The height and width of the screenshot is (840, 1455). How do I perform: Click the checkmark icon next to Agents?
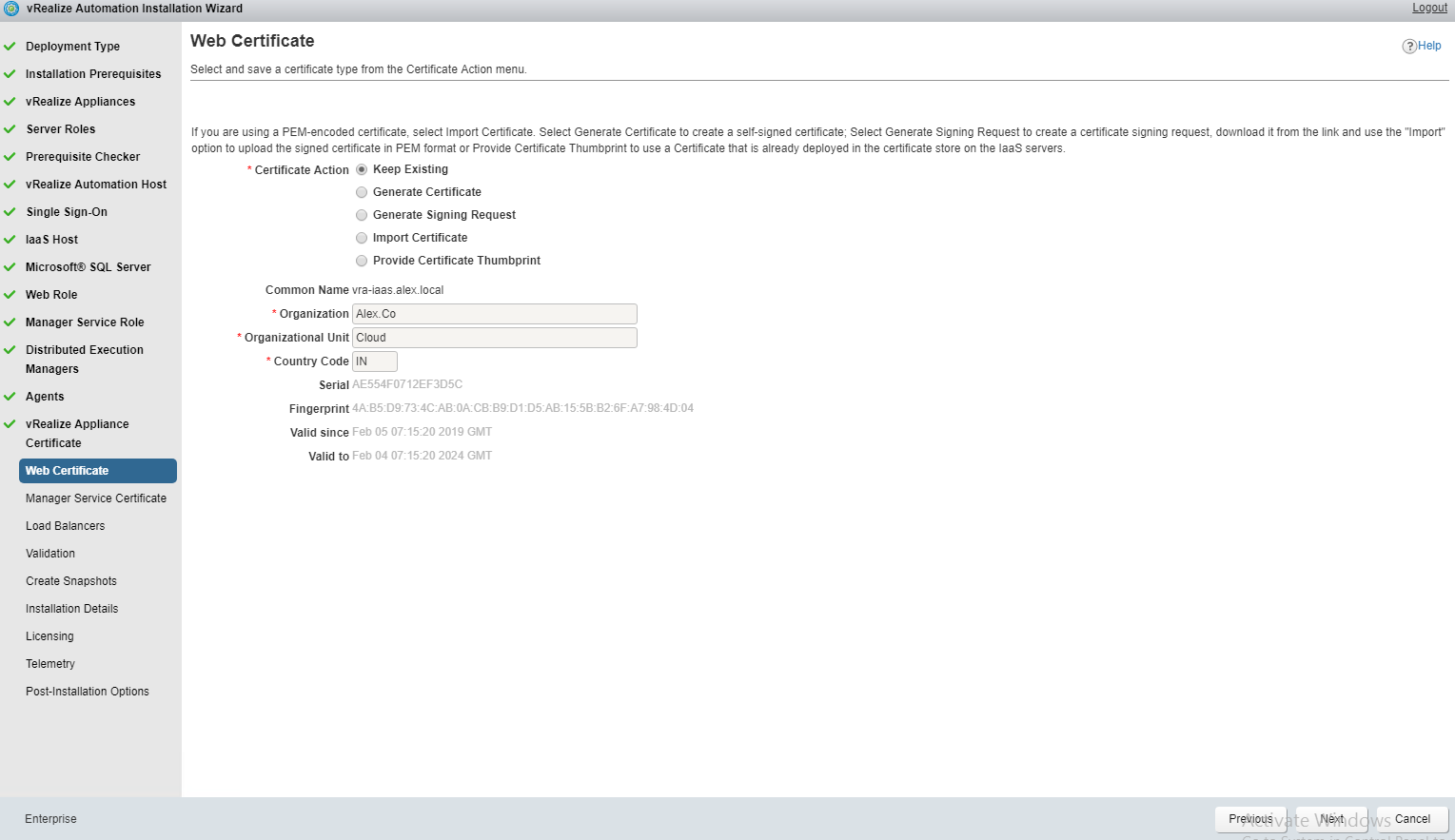[x=10, y=397]
